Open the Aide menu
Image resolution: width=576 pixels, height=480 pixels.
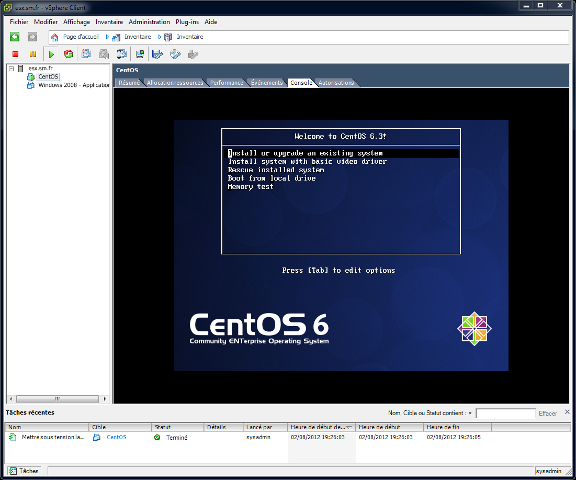[210, 22]
